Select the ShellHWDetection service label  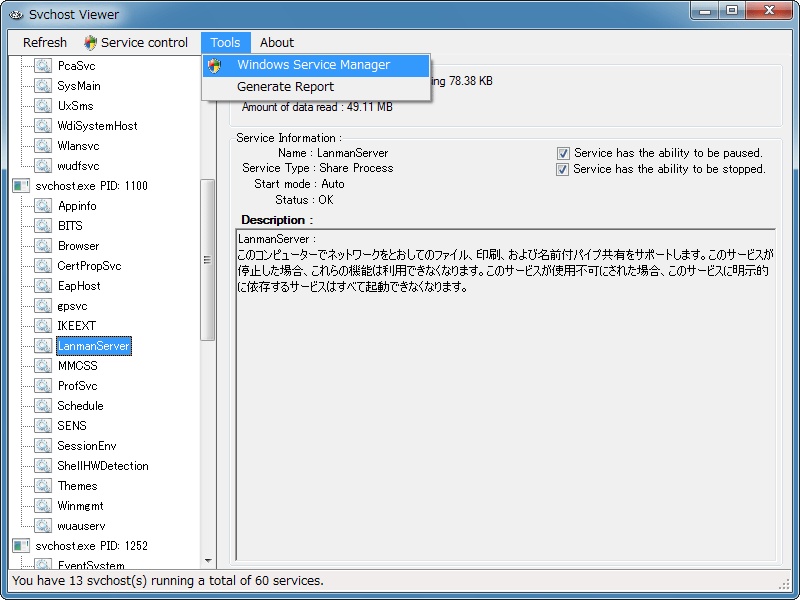103,466
